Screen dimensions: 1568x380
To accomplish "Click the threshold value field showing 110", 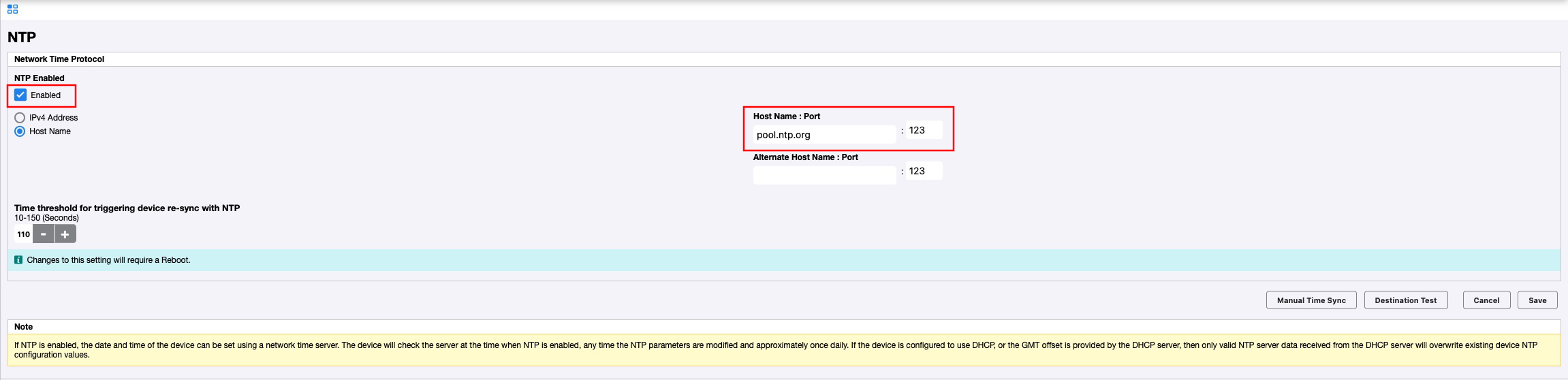I will tap(23, 234).
